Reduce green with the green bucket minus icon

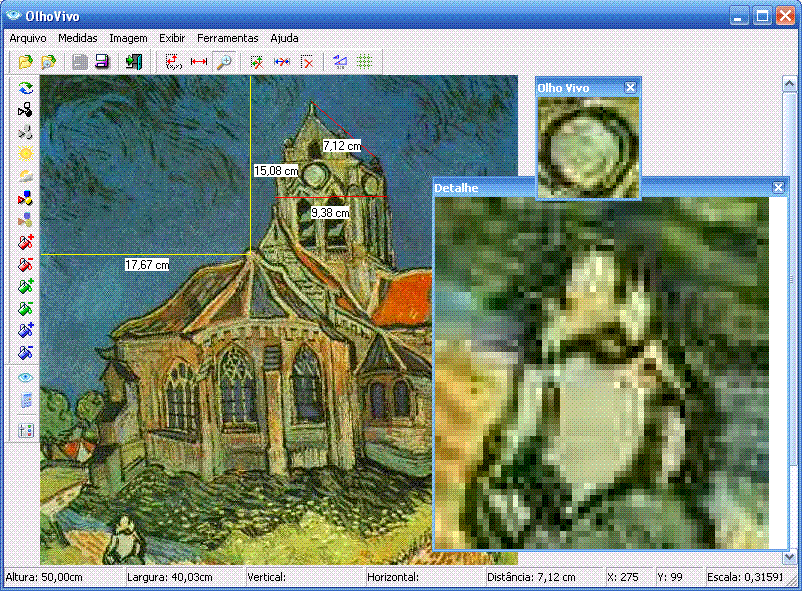pyautogui.click(x=26, y=308)
